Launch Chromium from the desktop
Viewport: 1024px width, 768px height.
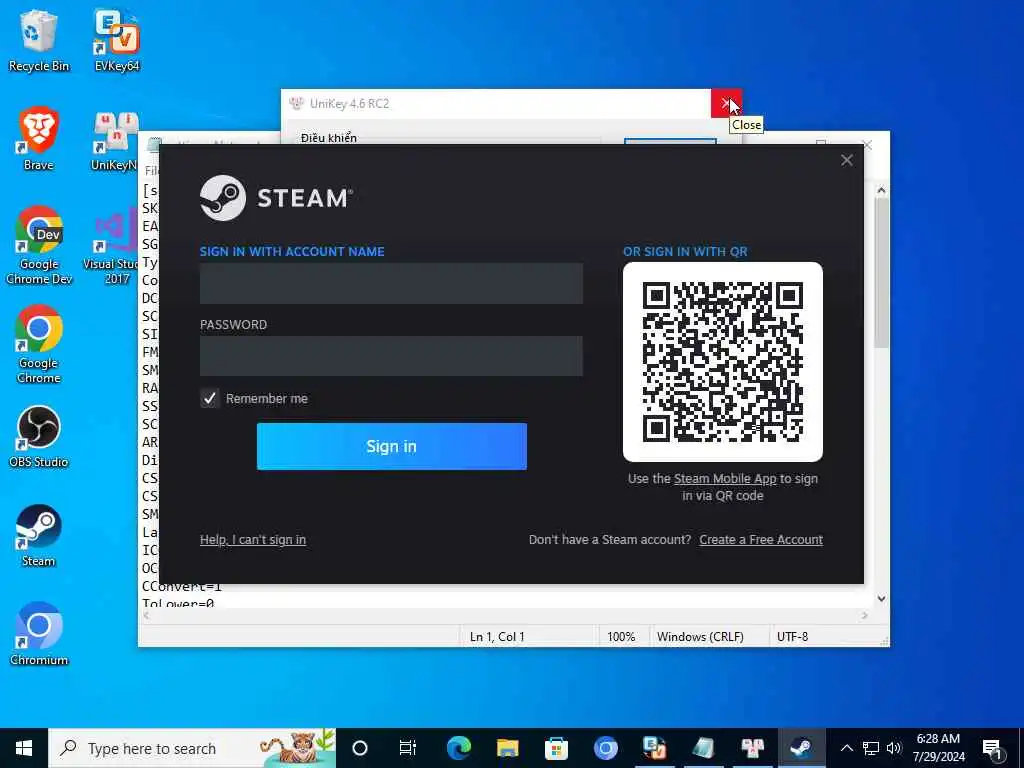click(39, 634)
